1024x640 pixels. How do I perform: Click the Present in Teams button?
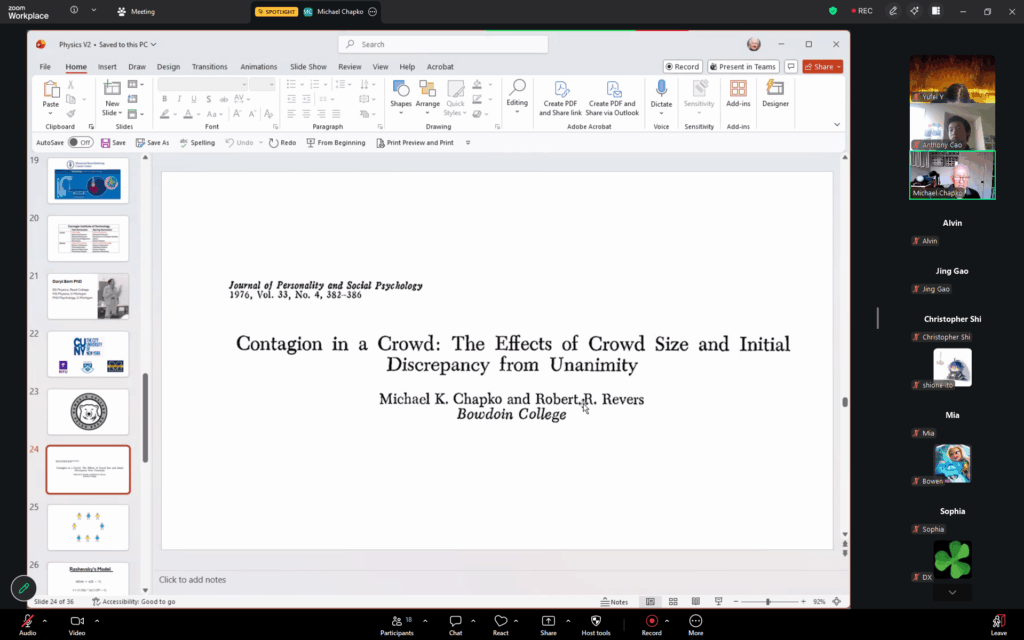pyautogui.click(x=743, y=67)
